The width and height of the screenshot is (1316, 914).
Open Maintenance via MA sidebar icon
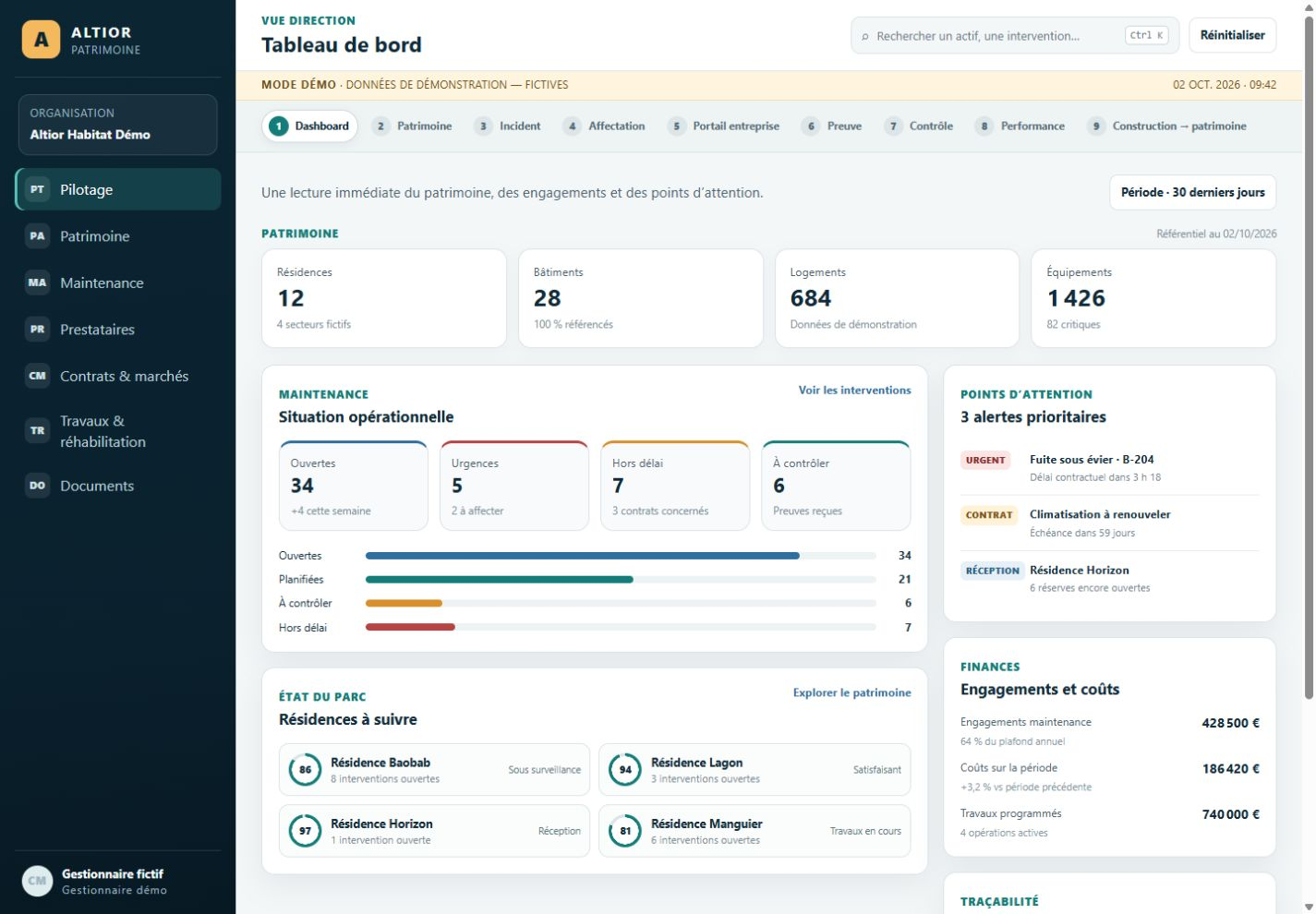coord(37,283)
